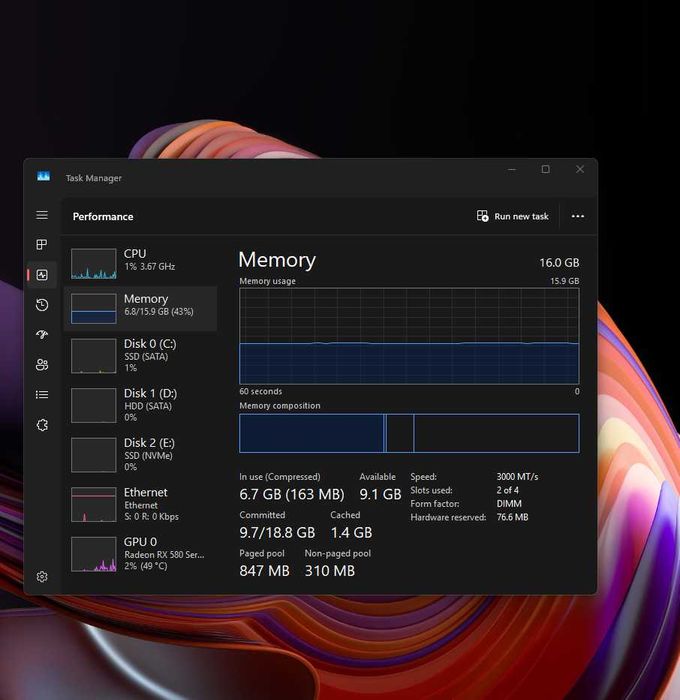The height and width of the screenshot is (700, 680).
Task: Click the Committed value 9.7/18.8 GB
Action: coord(277,533)
